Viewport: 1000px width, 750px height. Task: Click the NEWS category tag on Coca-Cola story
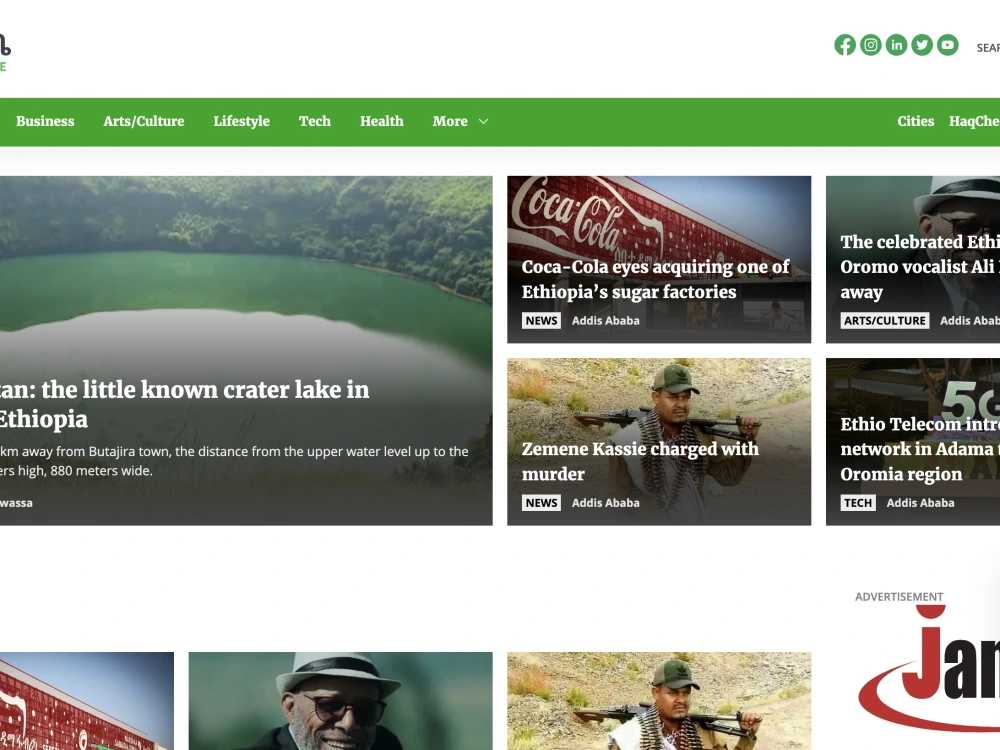coord(541,320)
